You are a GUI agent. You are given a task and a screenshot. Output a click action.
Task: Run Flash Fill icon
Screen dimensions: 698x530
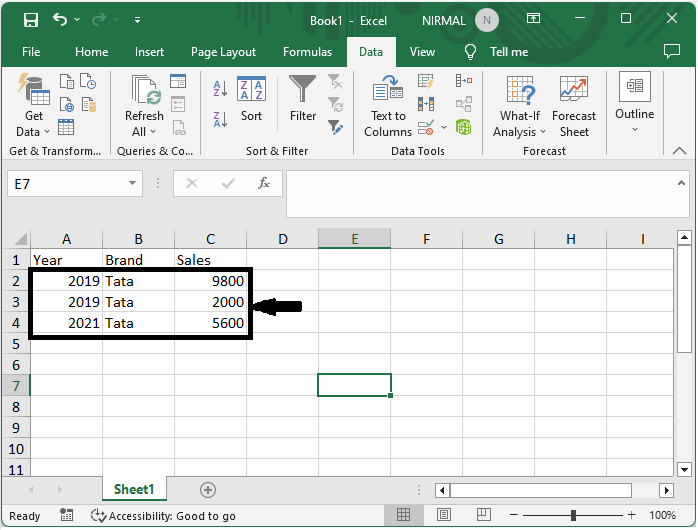[426, 81]
